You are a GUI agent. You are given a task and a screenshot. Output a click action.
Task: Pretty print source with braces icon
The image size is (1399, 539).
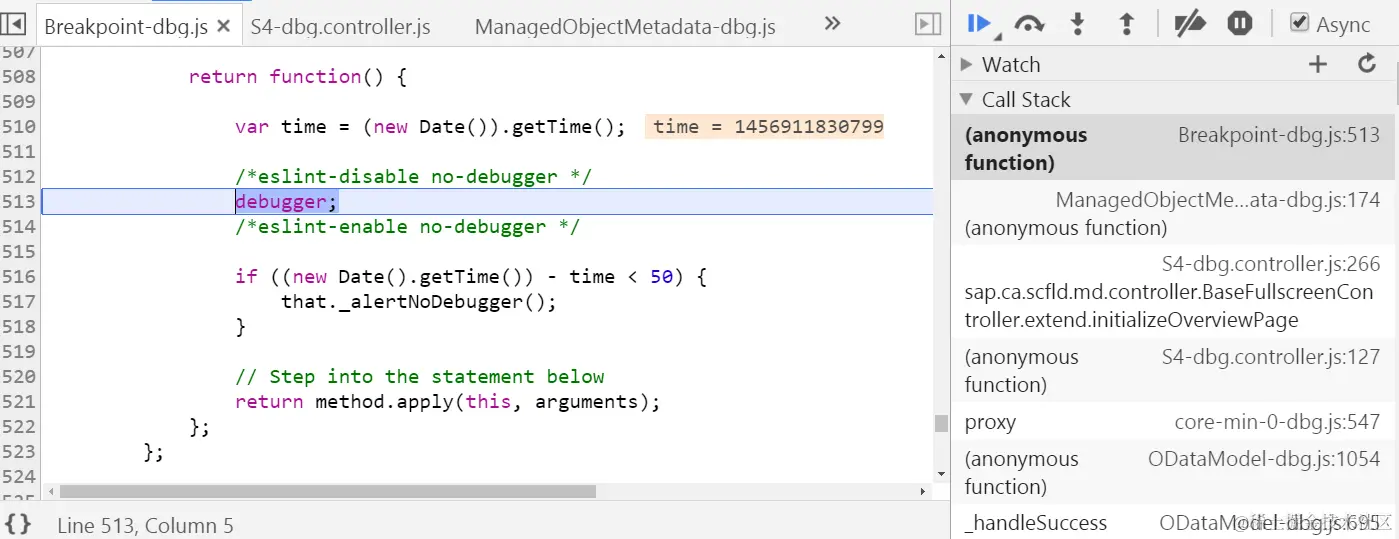(18, 523)
